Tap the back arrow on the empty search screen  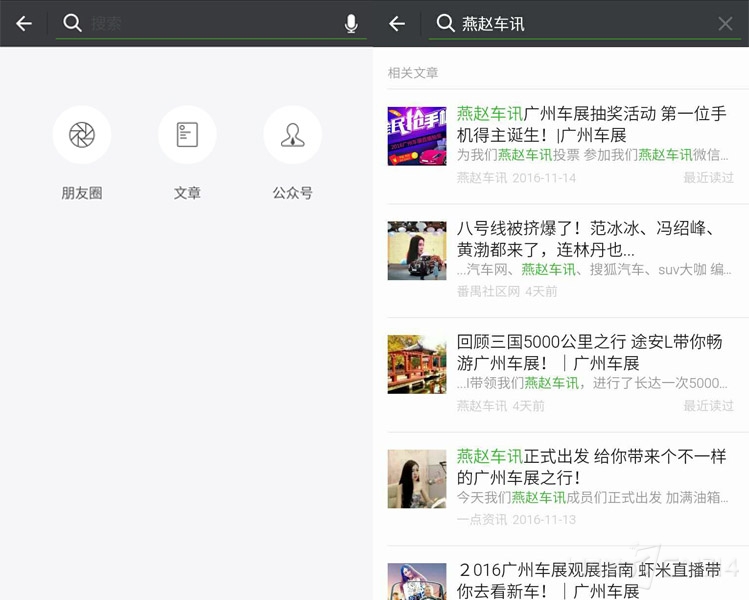pyautogui.click(x=23, y=23)
